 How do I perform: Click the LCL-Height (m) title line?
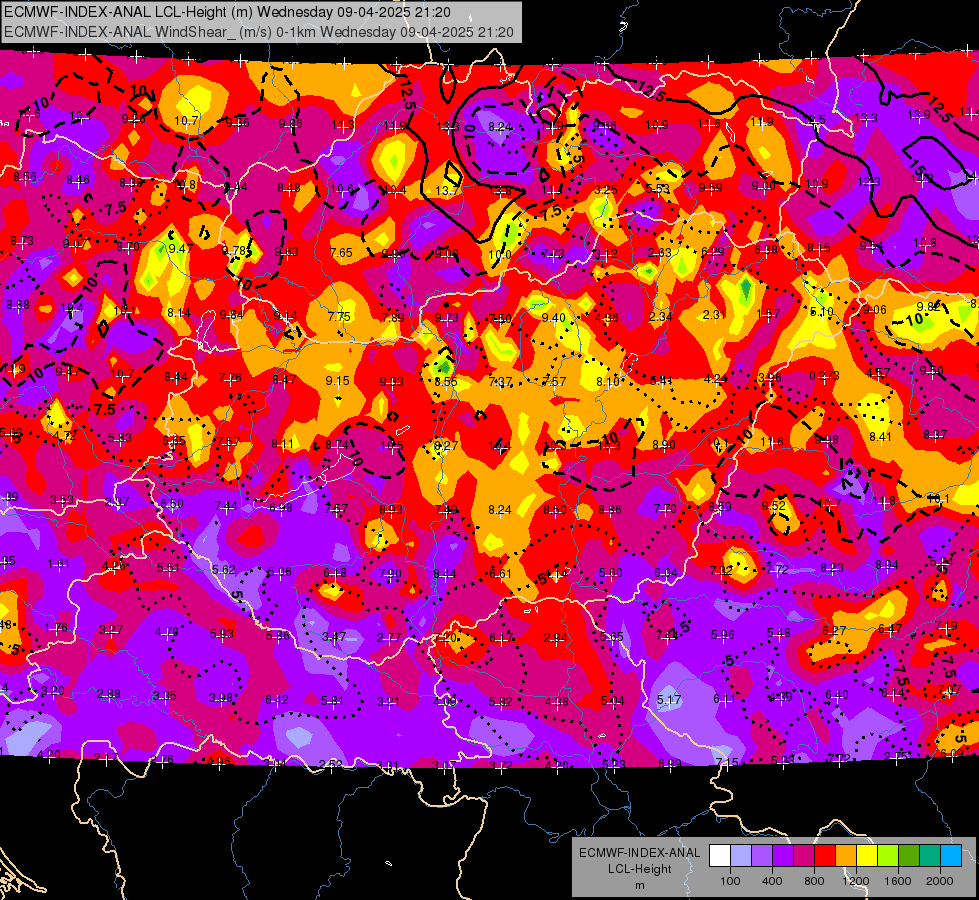[x=227, y=12]
